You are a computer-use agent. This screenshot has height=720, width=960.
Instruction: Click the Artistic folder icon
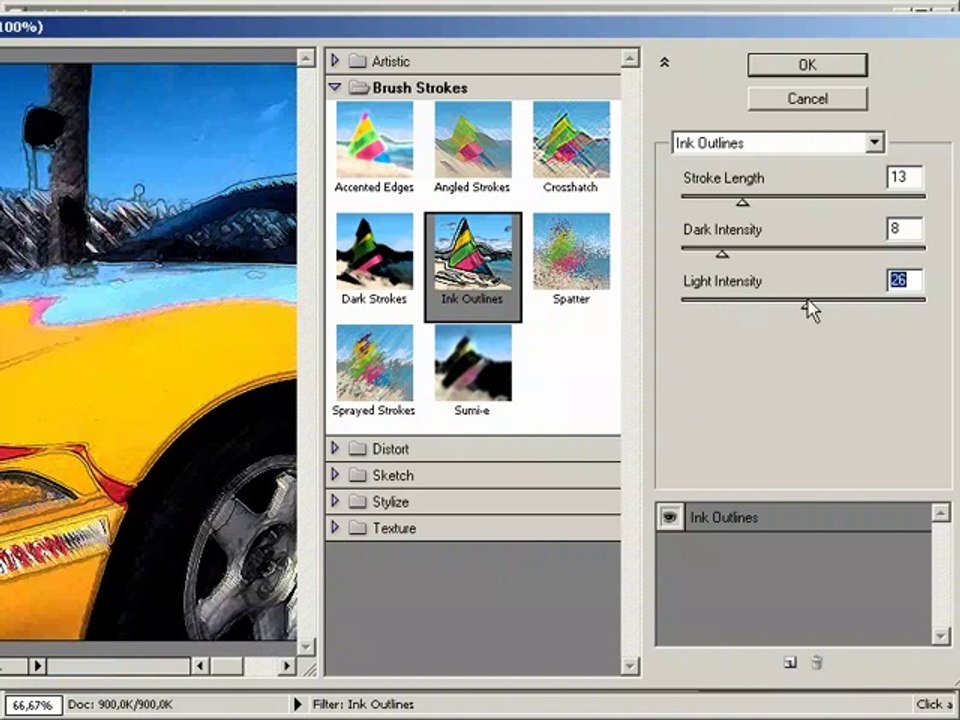coord(358,61)
